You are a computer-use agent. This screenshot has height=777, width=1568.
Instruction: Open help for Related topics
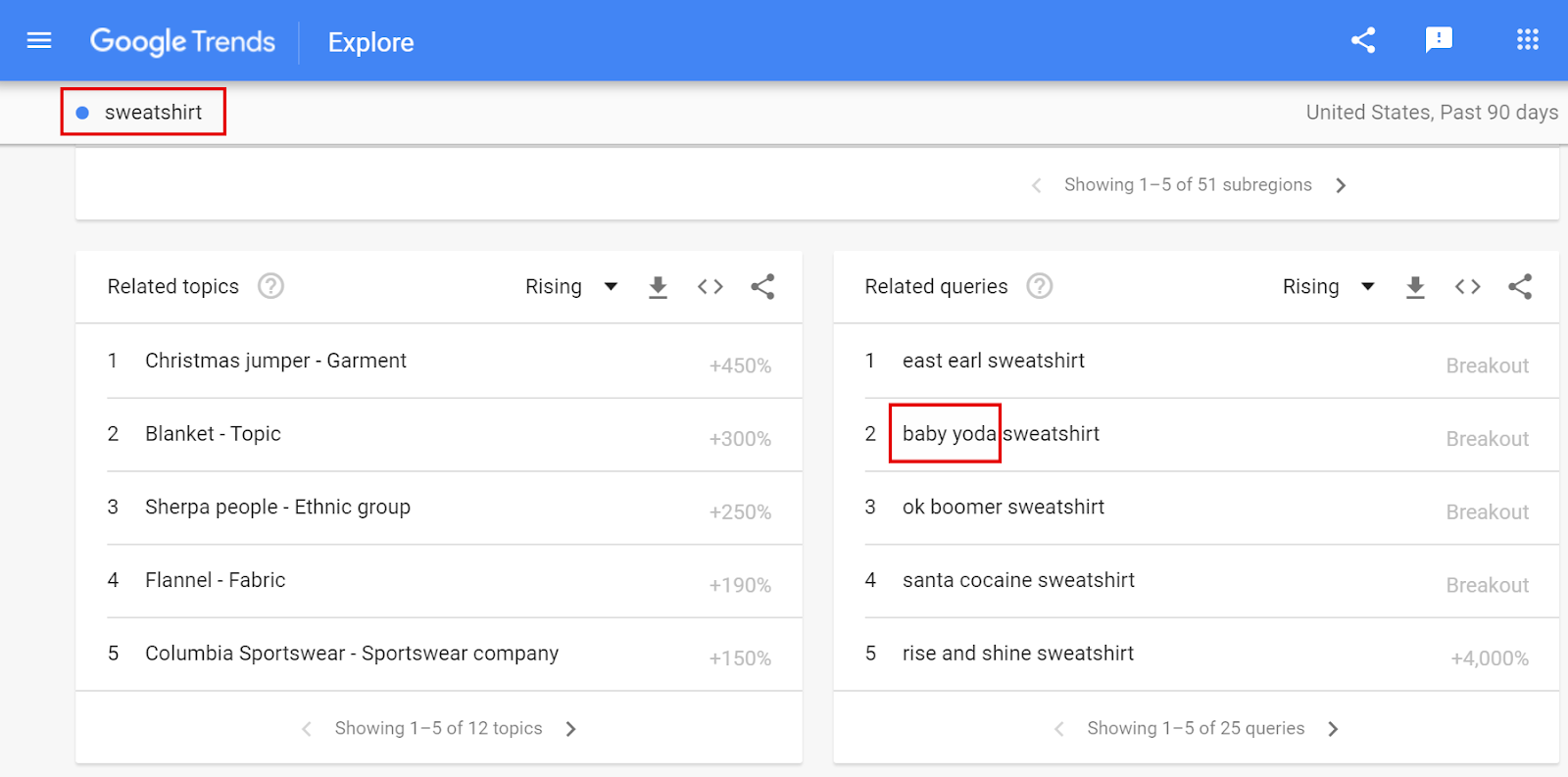[270, 286]
